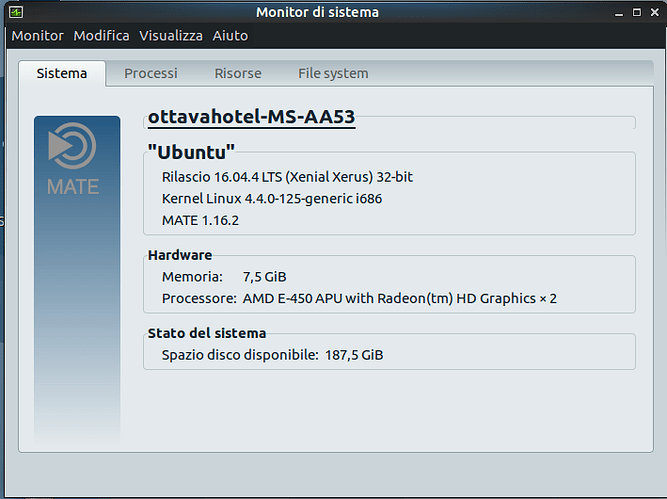
Task: Open the Visualizza menu
Action: 171,36
